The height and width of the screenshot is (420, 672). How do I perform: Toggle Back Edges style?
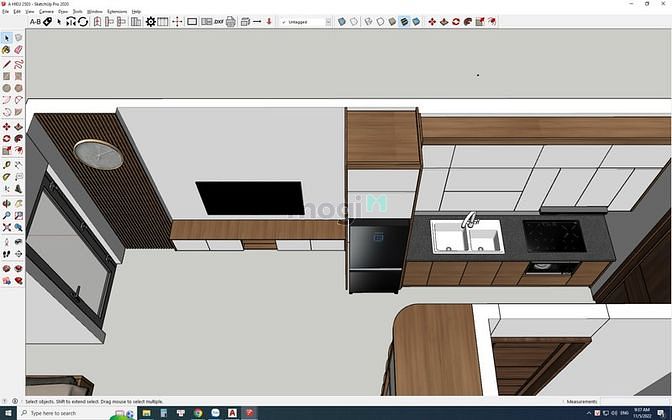tap(354, 21)
